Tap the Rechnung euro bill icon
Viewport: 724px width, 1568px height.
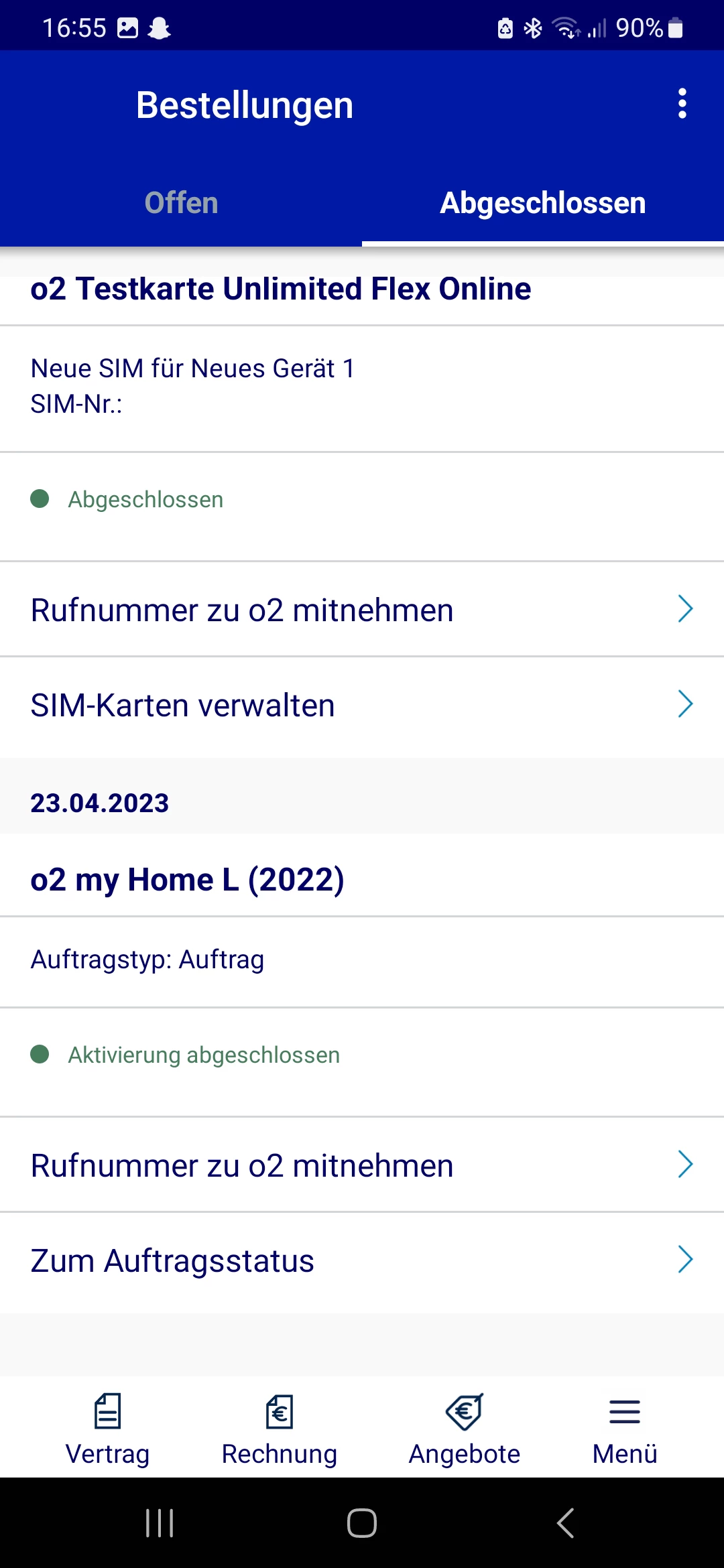pyautogui.click(x=280, y=1411)
